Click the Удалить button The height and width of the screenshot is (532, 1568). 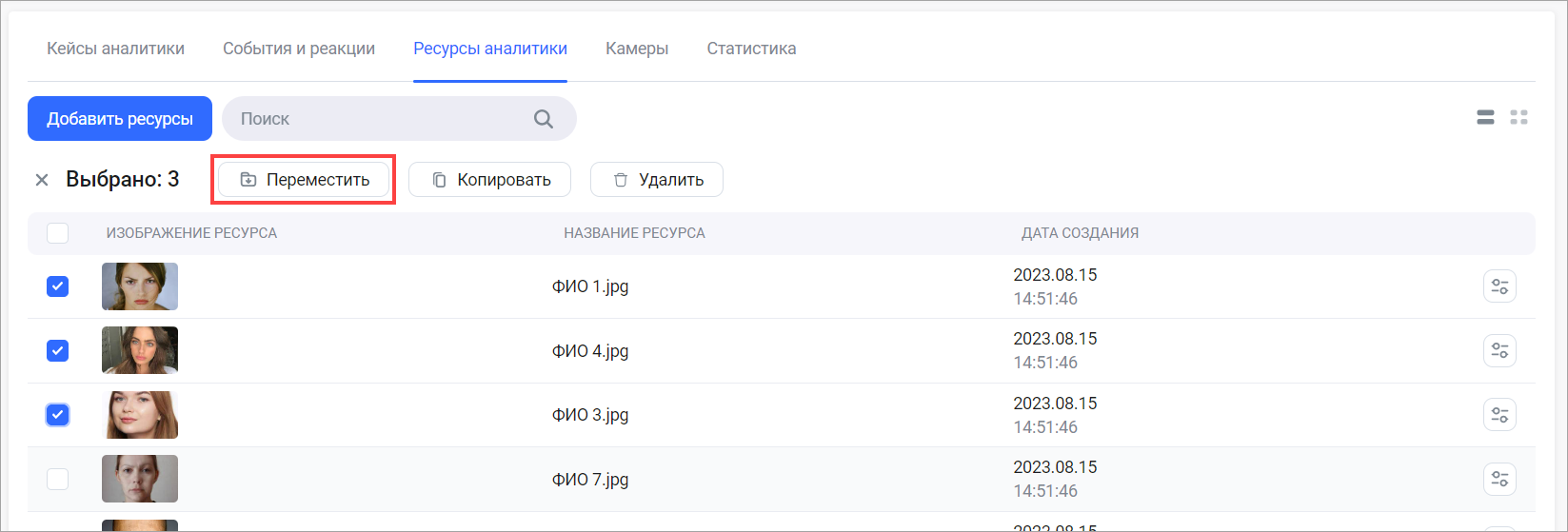[x=657, y=180]
